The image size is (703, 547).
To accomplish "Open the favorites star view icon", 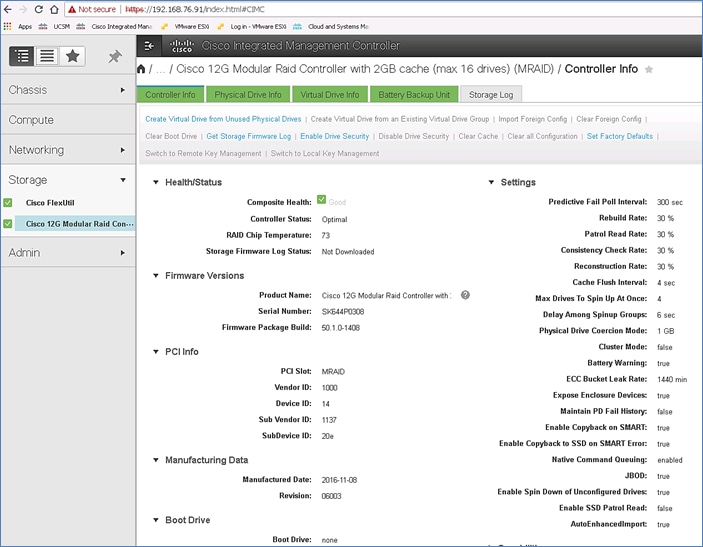I will click(72, 56).
